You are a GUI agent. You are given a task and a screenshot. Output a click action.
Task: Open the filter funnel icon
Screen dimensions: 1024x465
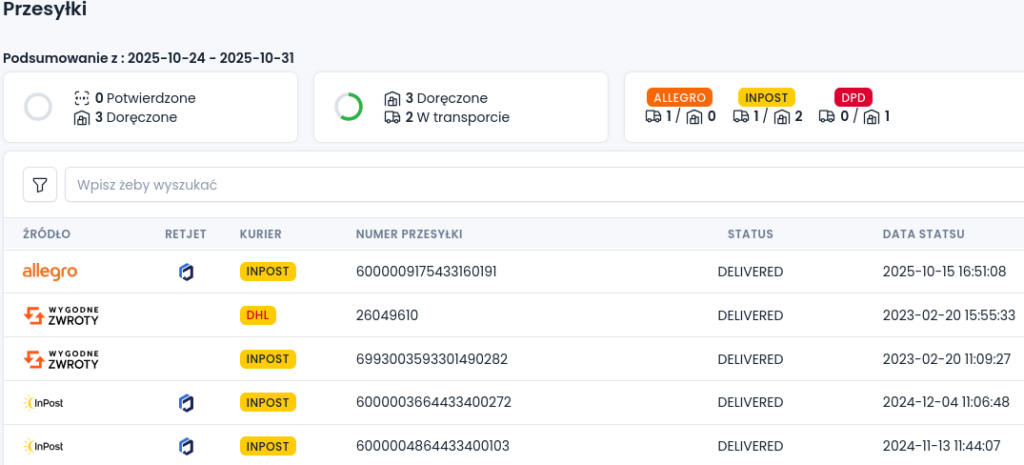pos(40,185)
